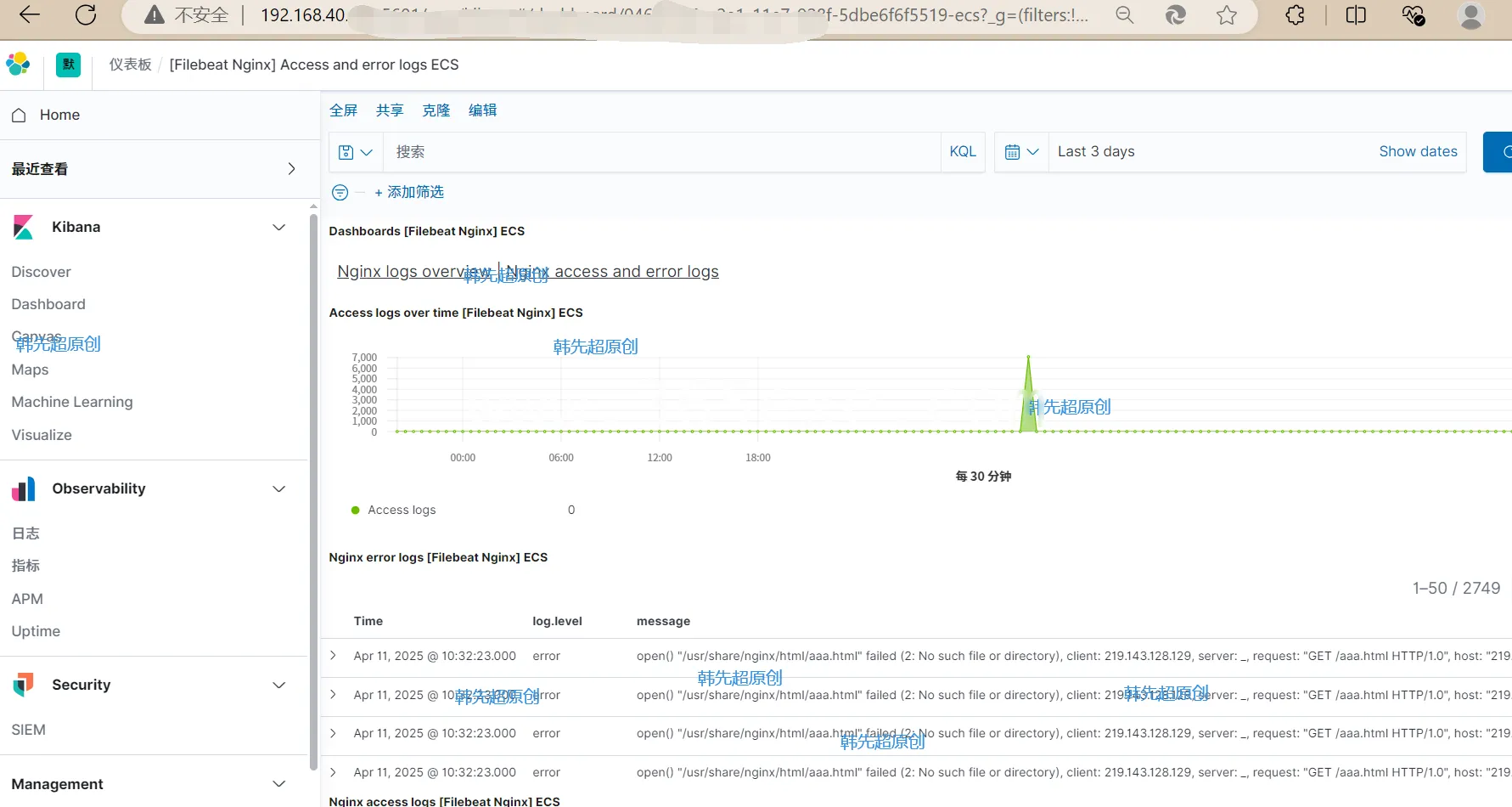
Task: Open Maps in the Kibana menu
Action: pos(31,370)
